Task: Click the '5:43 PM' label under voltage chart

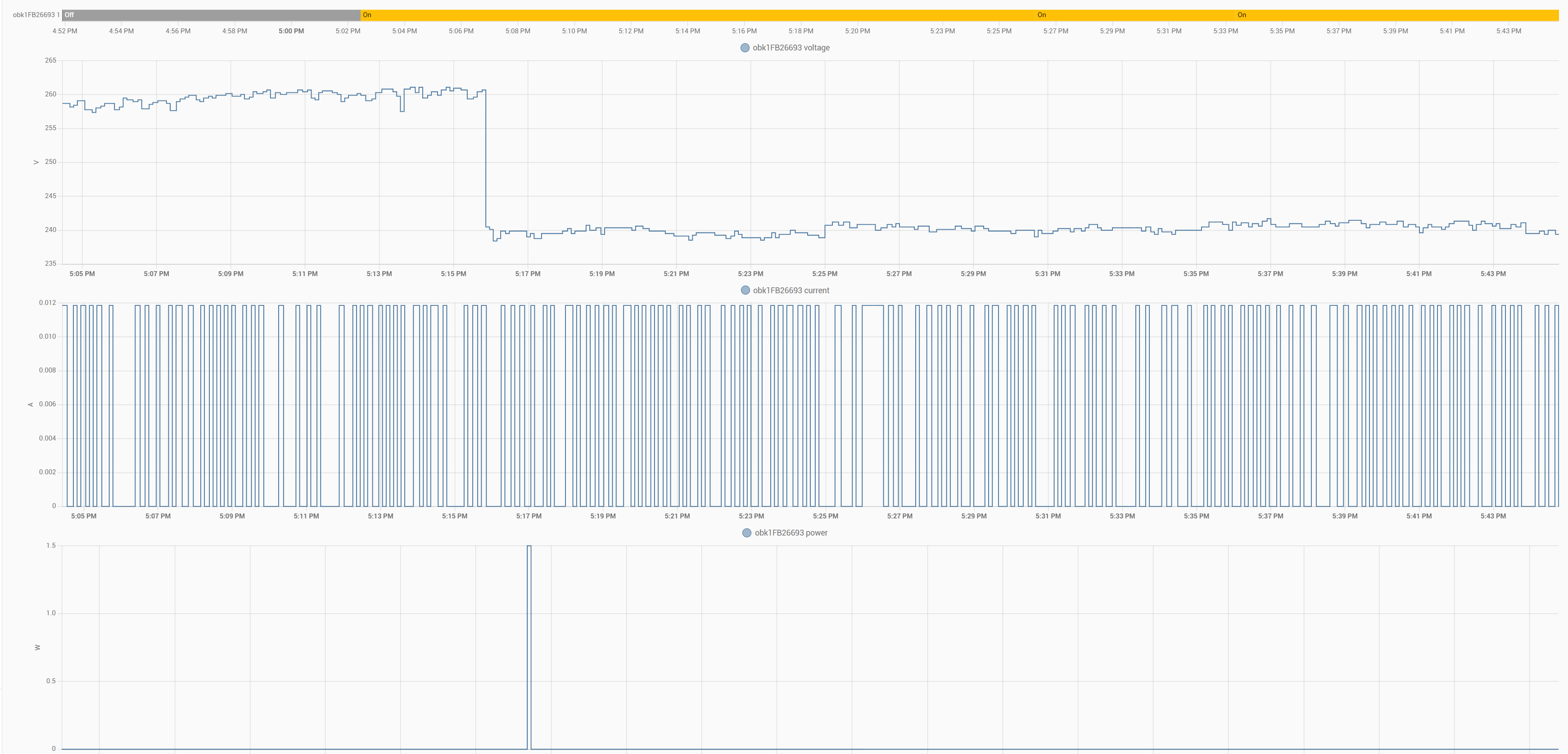Action: coord(1492,274)
